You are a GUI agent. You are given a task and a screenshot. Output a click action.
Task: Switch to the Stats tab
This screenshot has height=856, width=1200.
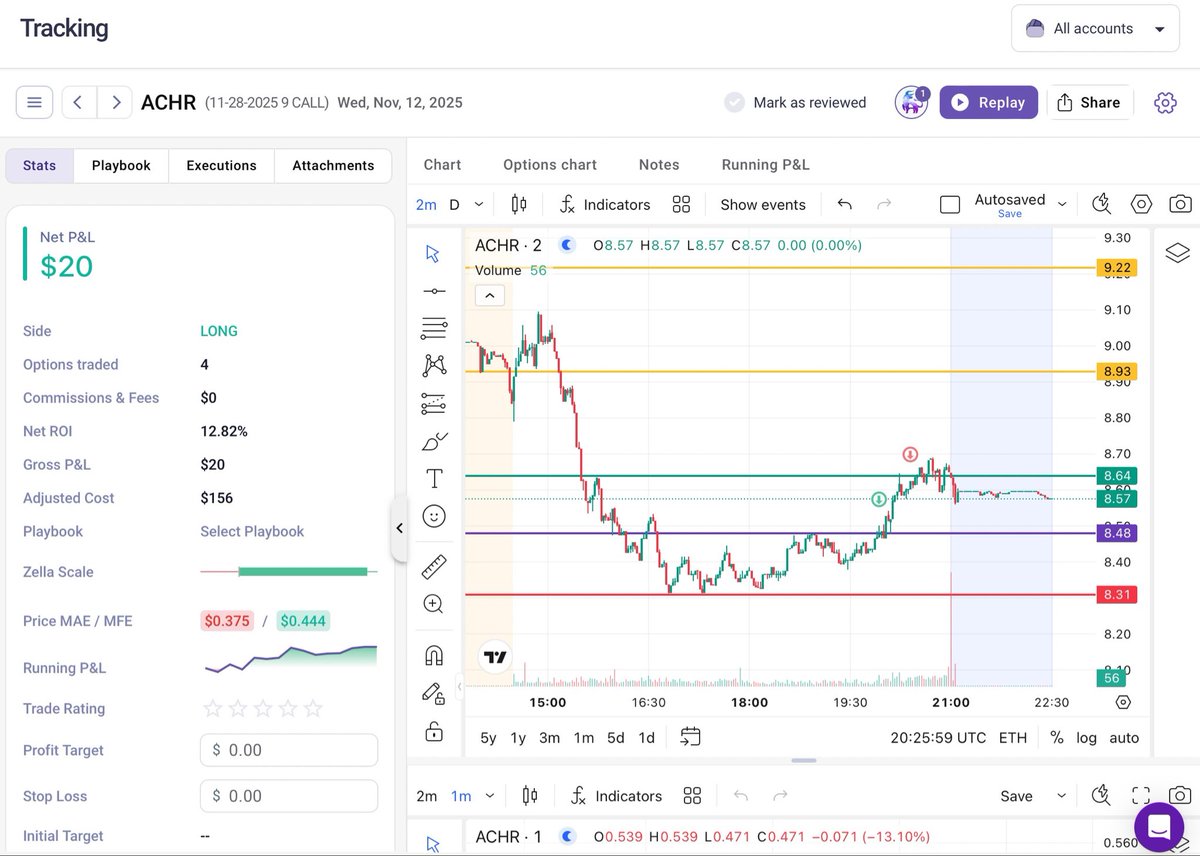pyautogui.click(x=40, y=165)
